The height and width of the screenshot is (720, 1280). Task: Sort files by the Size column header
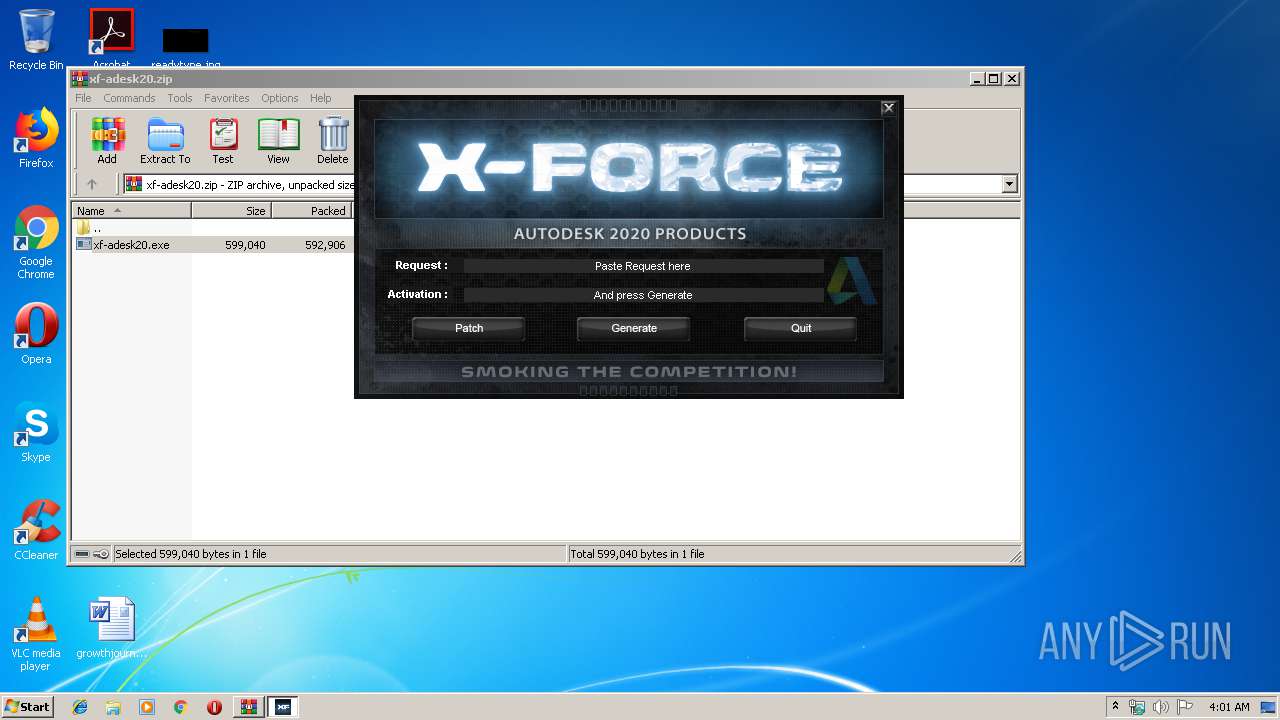231,210
